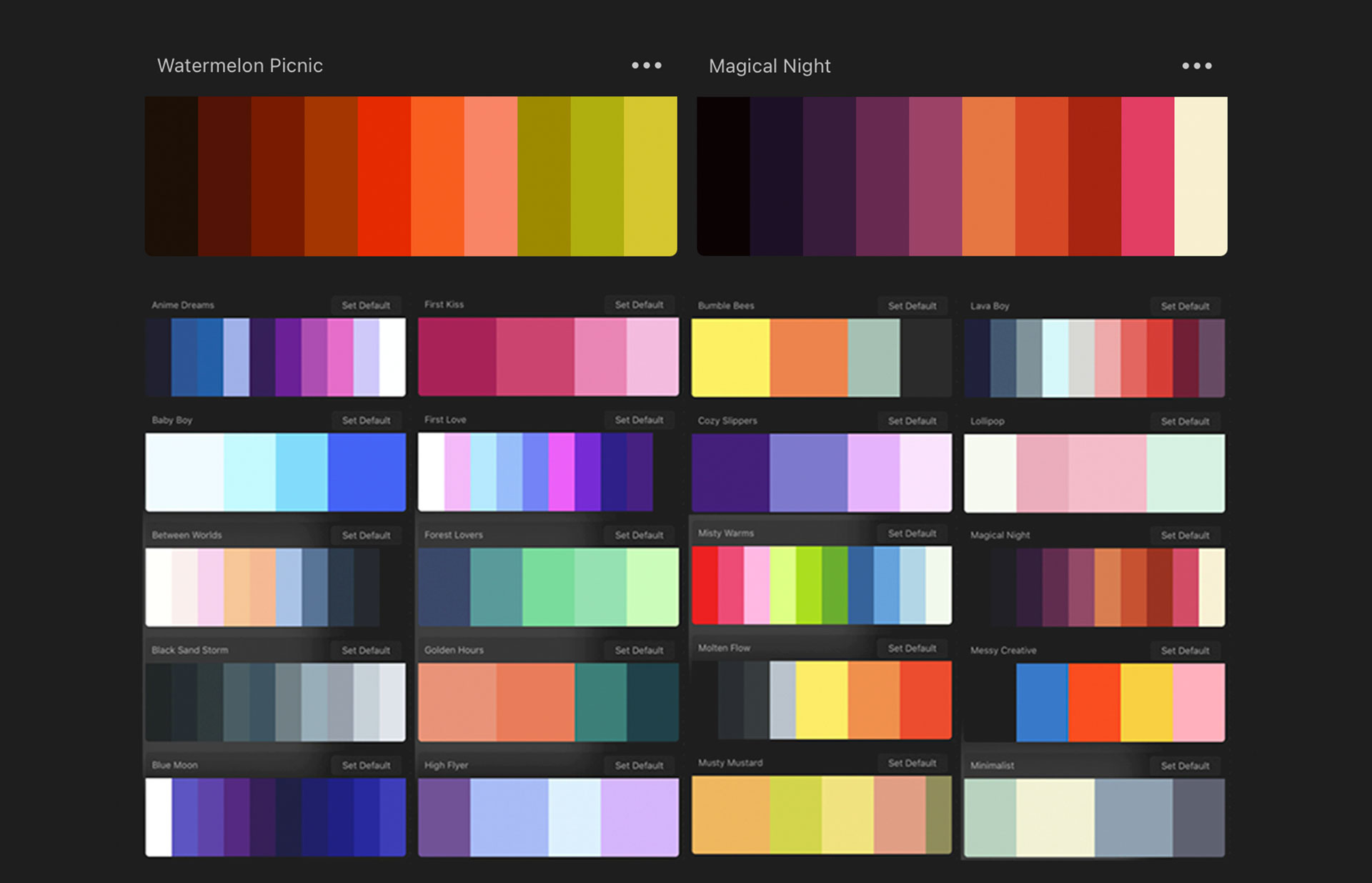Pick bright red swatch in Watermelon Picnic
This screenshot has width=1372, height=883.
pyautogui.click(x=384, y=176)
